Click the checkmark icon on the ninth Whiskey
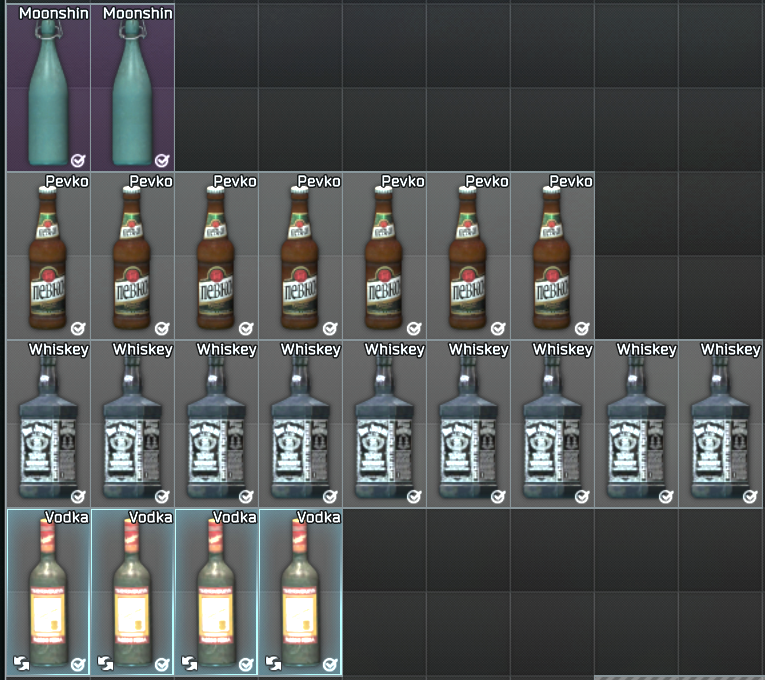This screenshot has width=765, height=680. click(749, 497)
